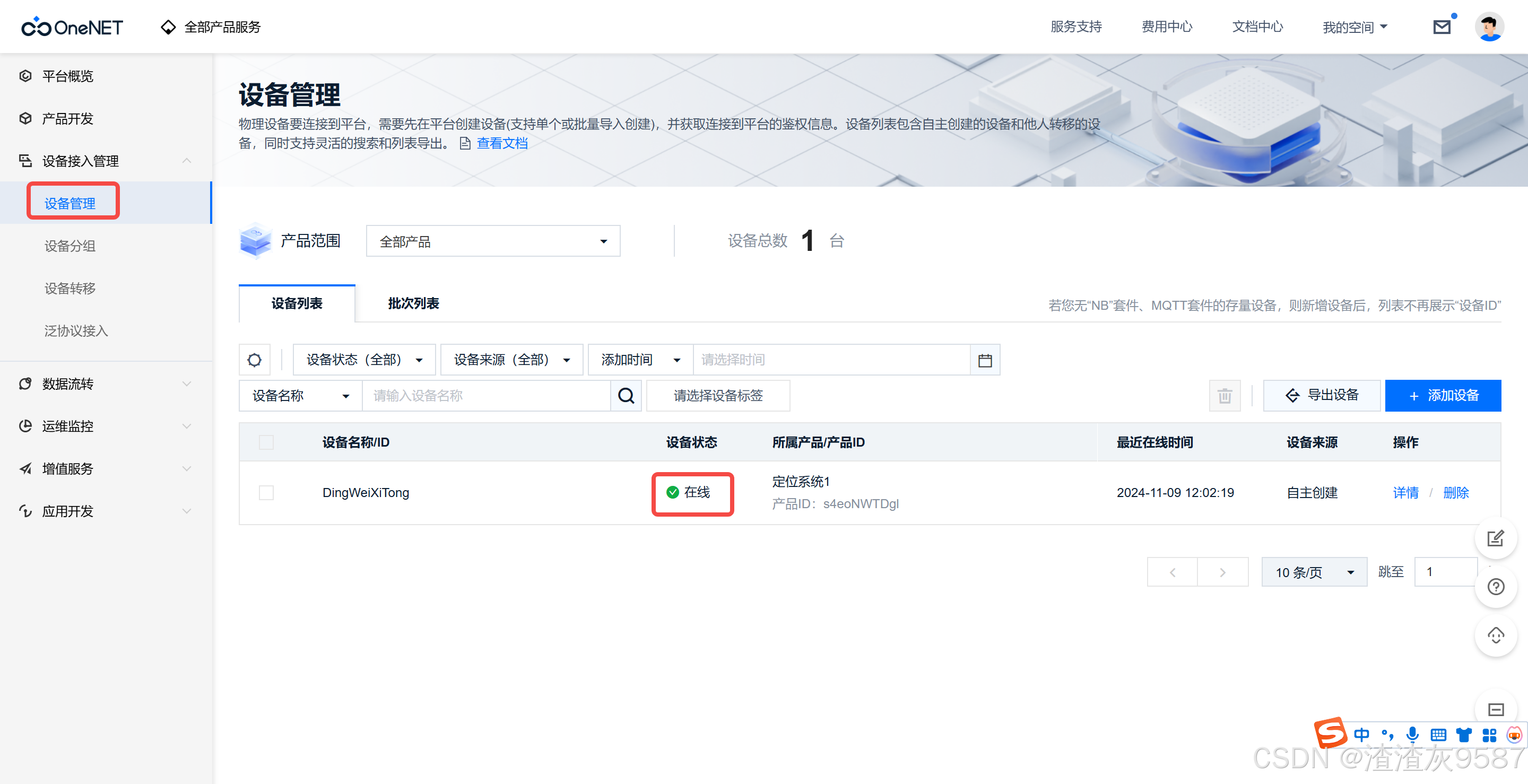Tick the select-all checkbox in the table header
The image size is (1528, 784).
tap(266, 442)
